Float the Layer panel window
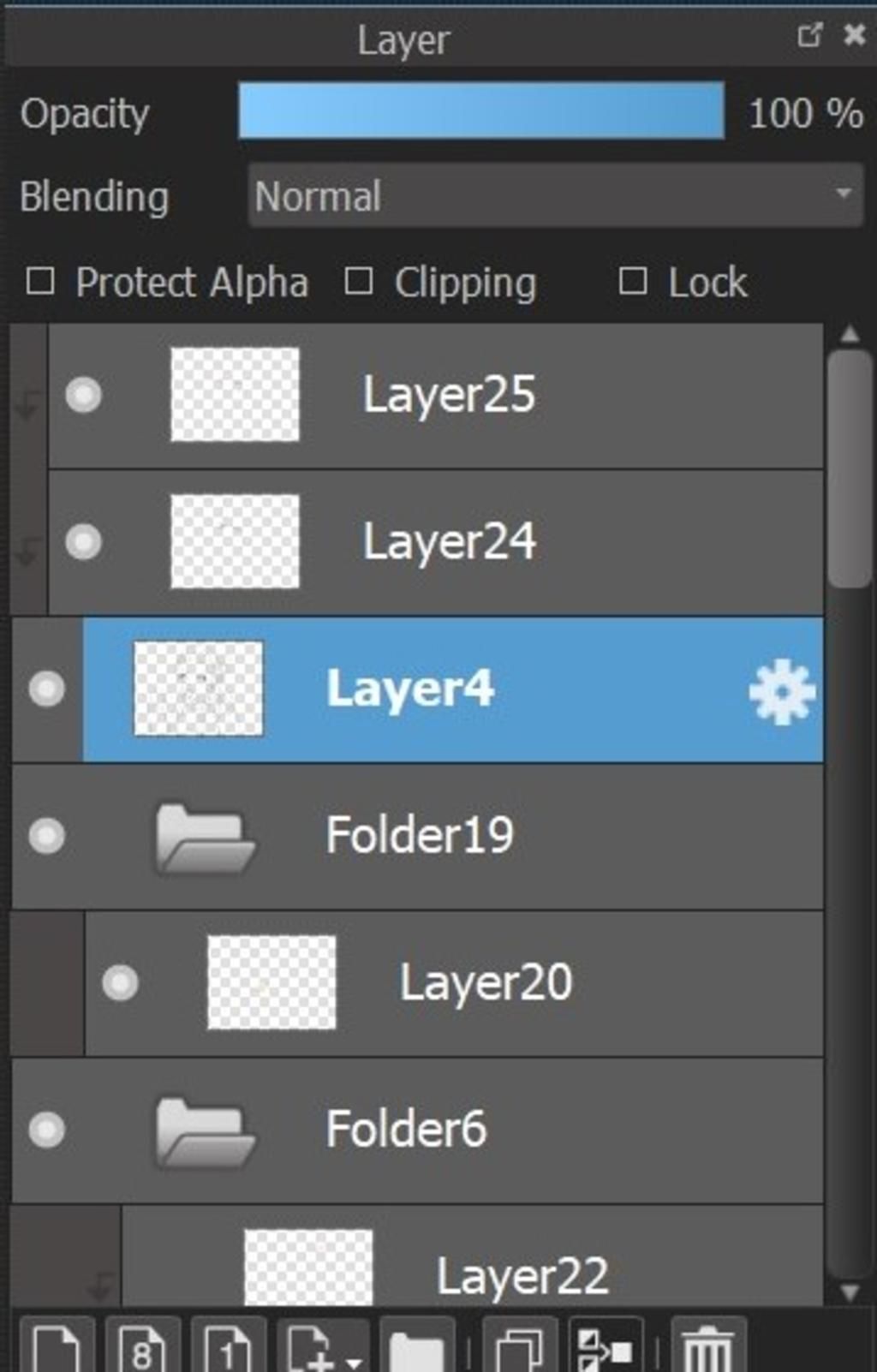This screenshot has width=877, height=1372. click(809, 35)
